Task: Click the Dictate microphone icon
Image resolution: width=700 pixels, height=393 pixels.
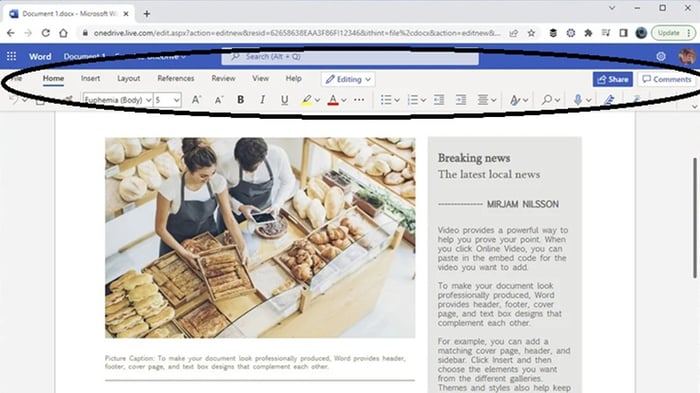Action: [x=578, y=100]
